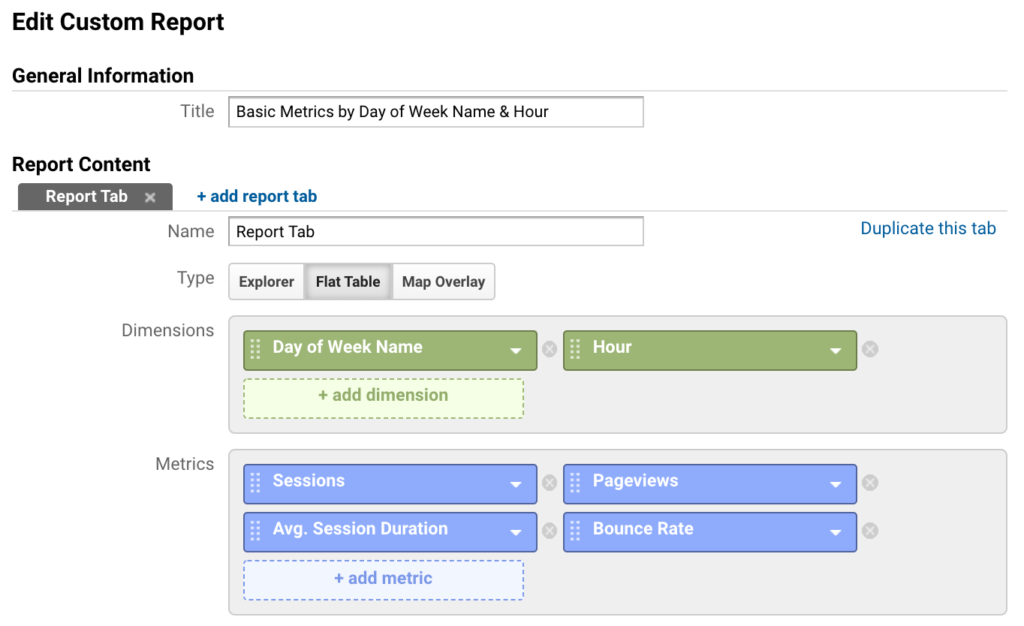
Task: Remove the Sessions metric
Action: [x=549, y=483]
